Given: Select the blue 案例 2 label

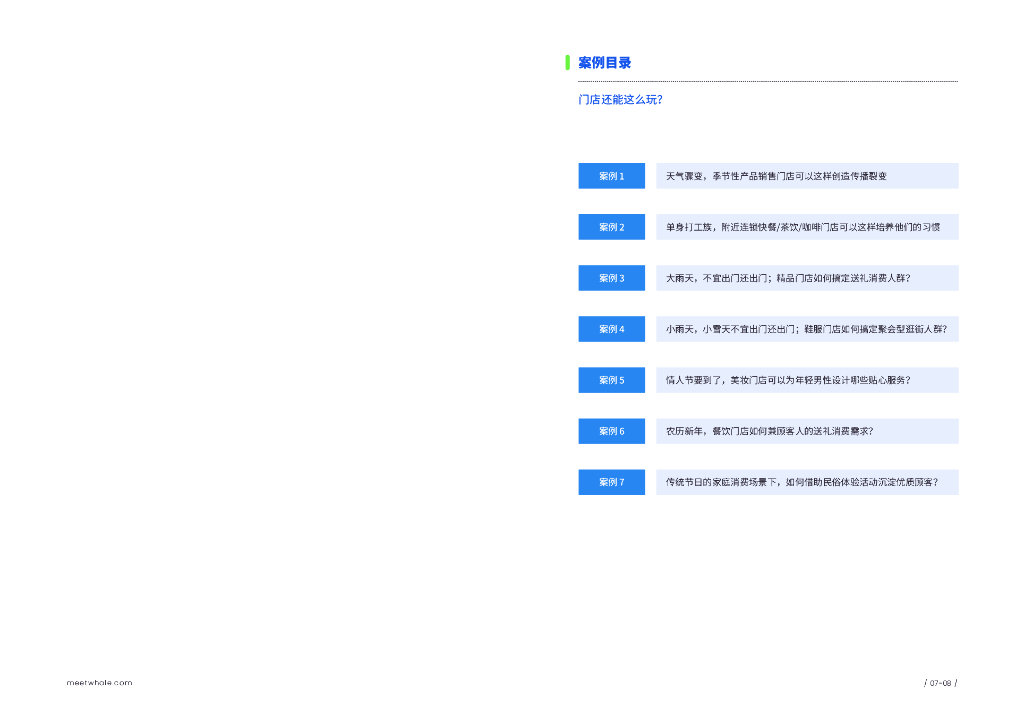Looking at the screenshot, I should click(x=611, y=227).
